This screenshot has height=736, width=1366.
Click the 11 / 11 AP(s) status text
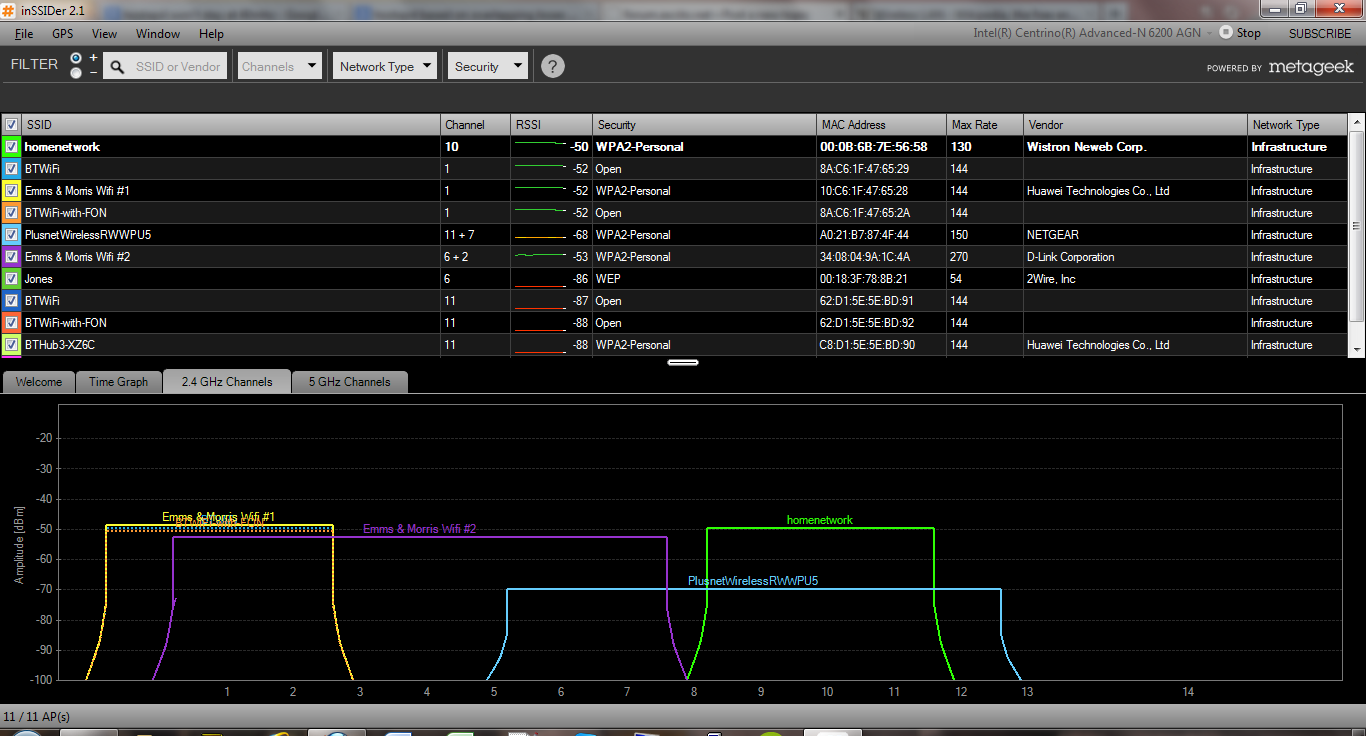pos(37,717)
